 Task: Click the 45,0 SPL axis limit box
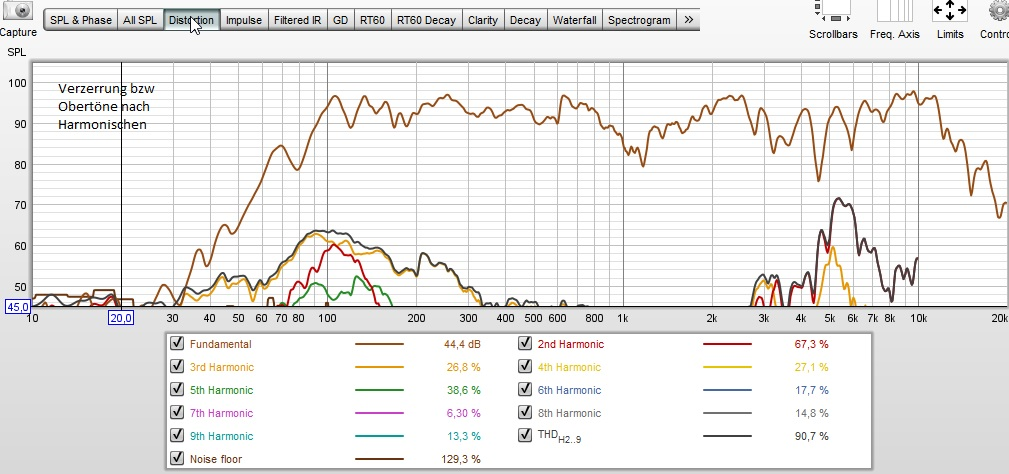(x=16, y=307)
